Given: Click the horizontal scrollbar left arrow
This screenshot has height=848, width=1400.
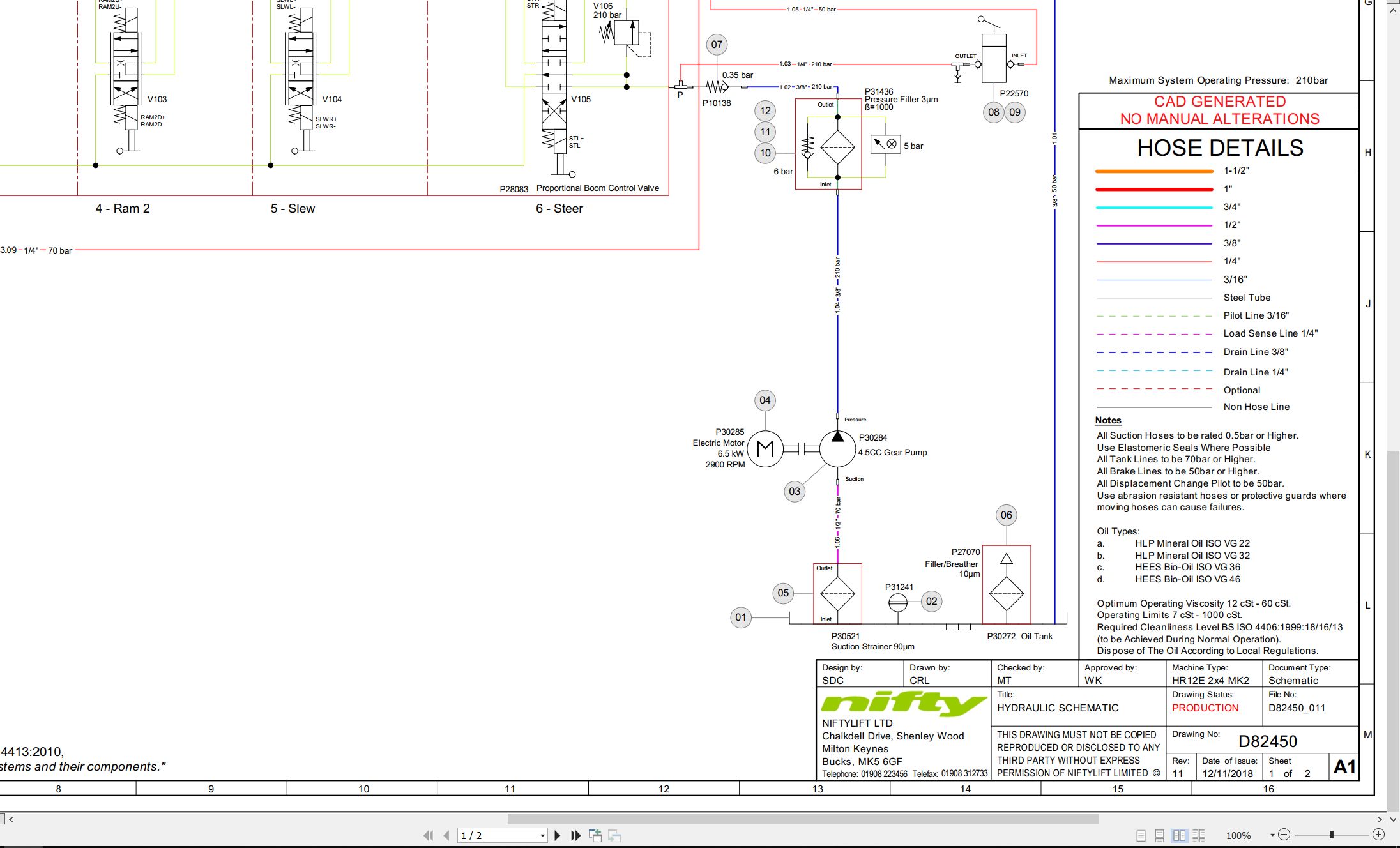Looking at the screenshot, I should click(11, 819).
